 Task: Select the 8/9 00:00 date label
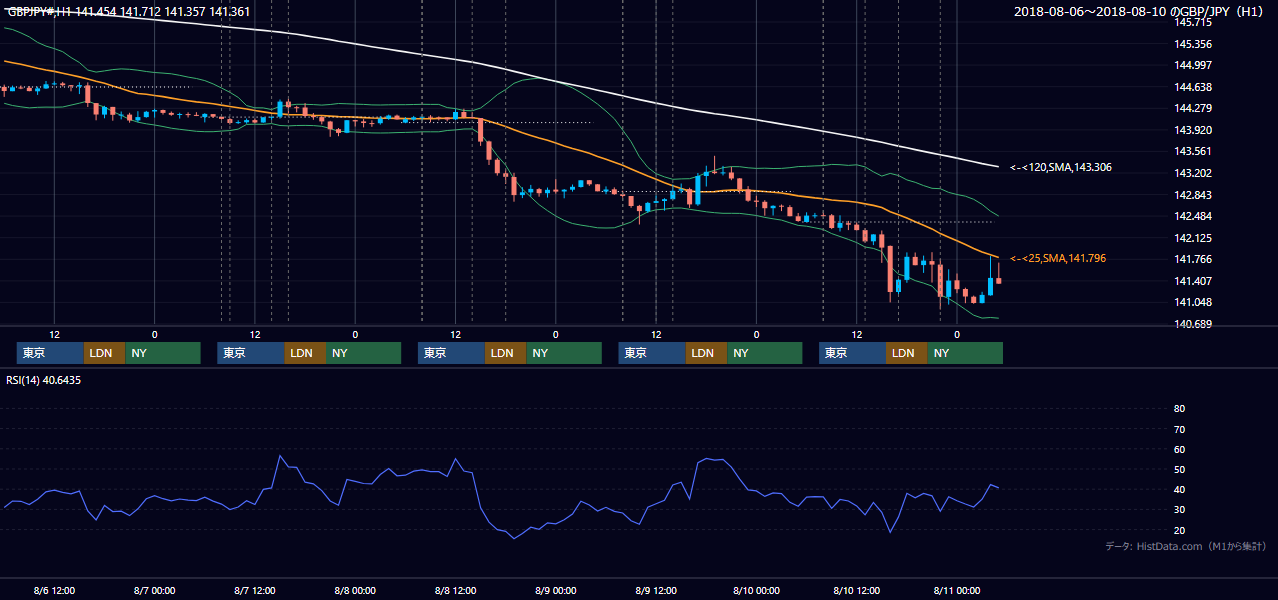[x=555, y=590]
